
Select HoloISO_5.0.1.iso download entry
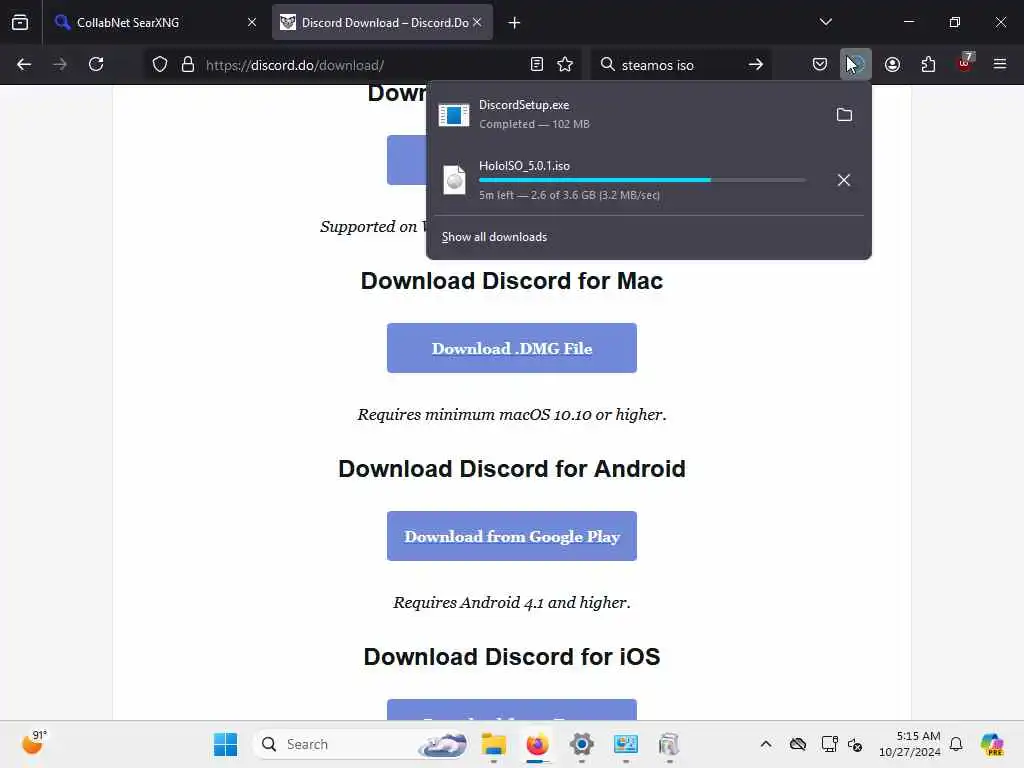click(x=627, y=180)
